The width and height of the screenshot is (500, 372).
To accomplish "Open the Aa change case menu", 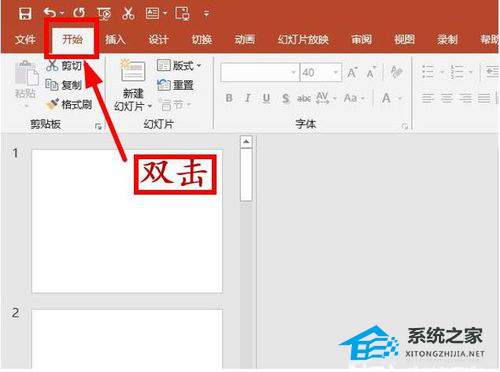I will click(354, 98).
